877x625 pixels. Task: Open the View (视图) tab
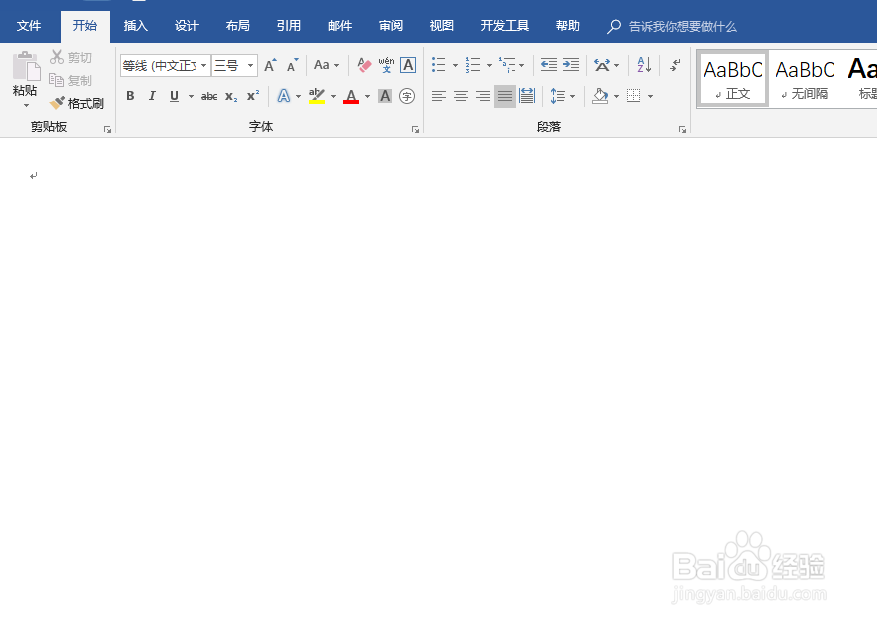441,26
